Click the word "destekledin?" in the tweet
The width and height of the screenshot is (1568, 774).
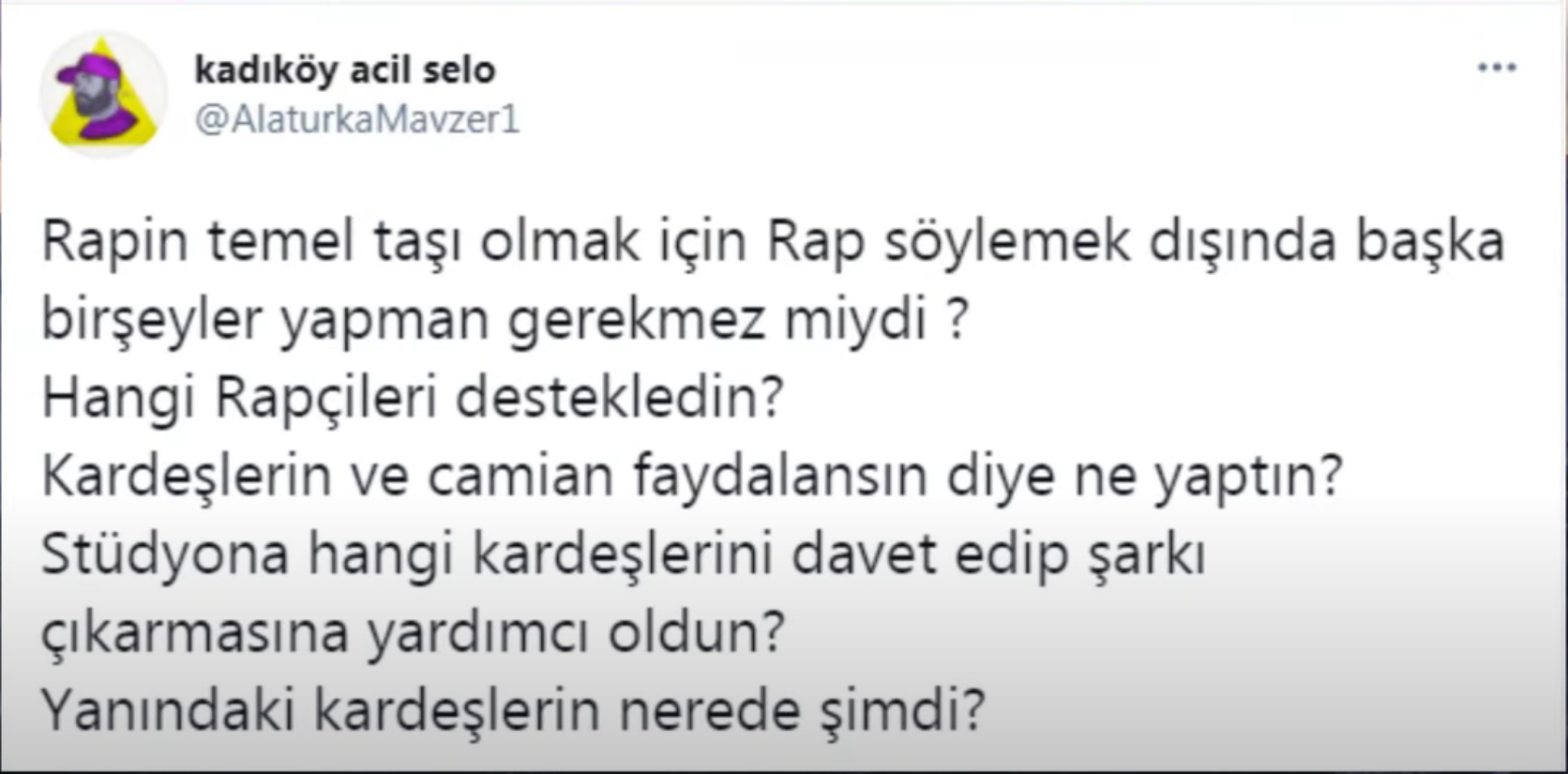click(619, 399)
